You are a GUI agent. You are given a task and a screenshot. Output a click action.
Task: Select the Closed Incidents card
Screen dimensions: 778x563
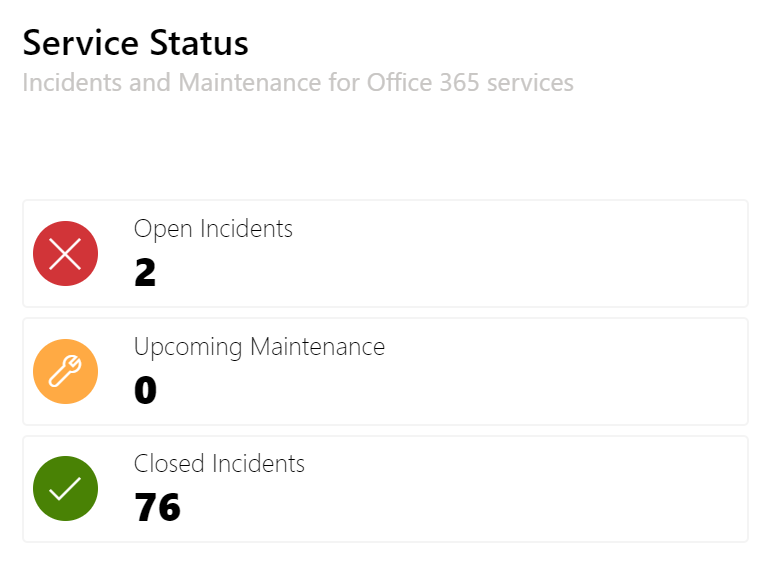click(x=386, y=489)
